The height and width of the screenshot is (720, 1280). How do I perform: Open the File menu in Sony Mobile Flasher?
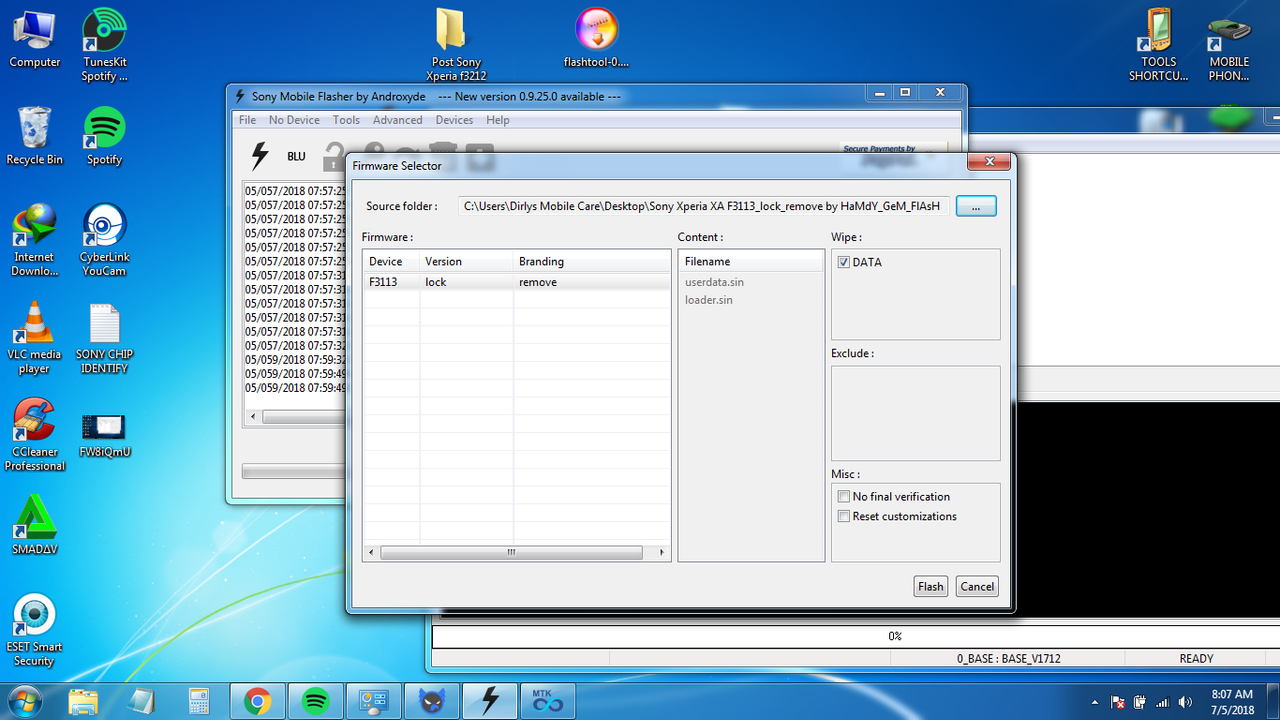point(247,120)
